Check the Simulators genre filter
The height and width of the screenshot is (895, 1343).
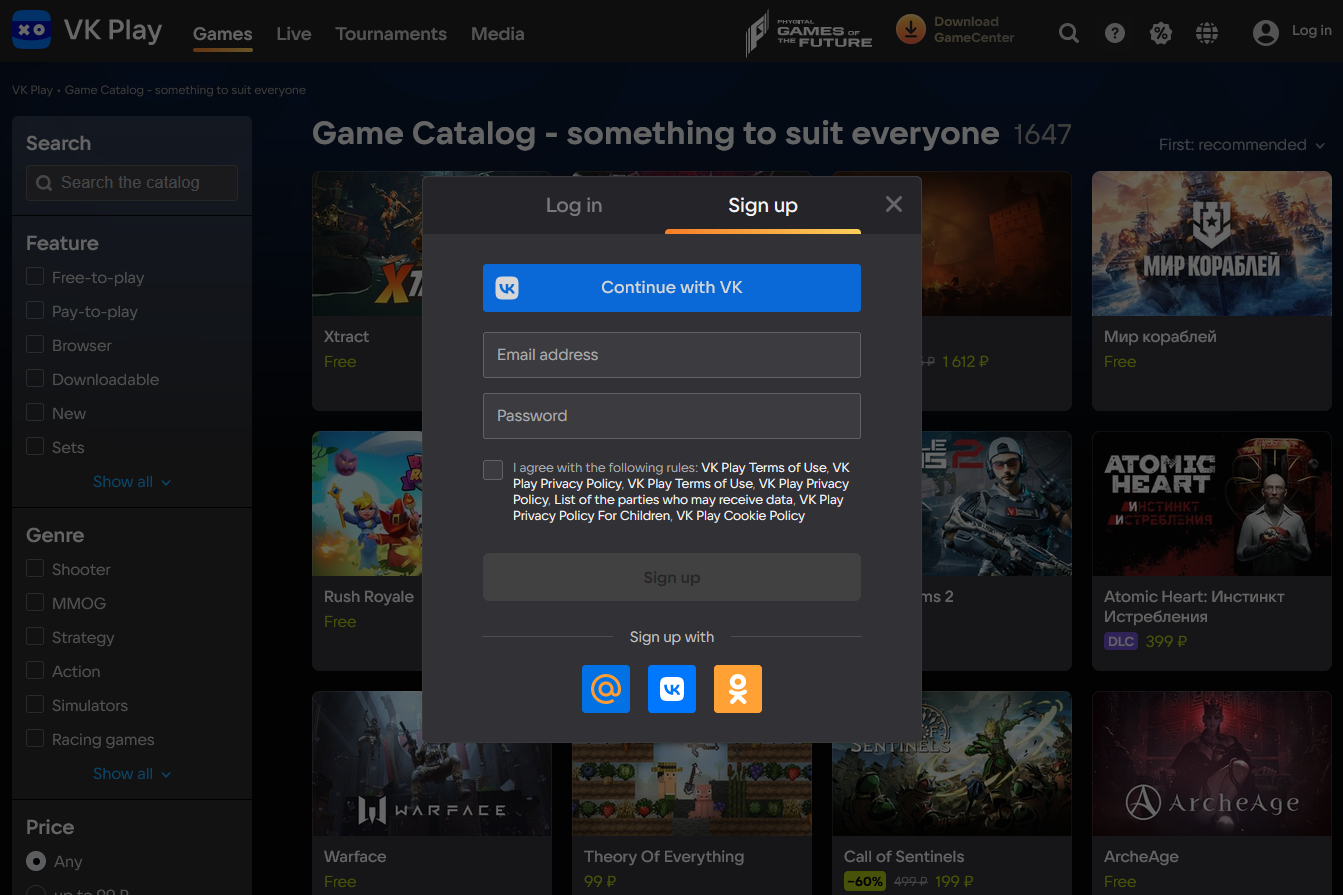pos(35,705)
